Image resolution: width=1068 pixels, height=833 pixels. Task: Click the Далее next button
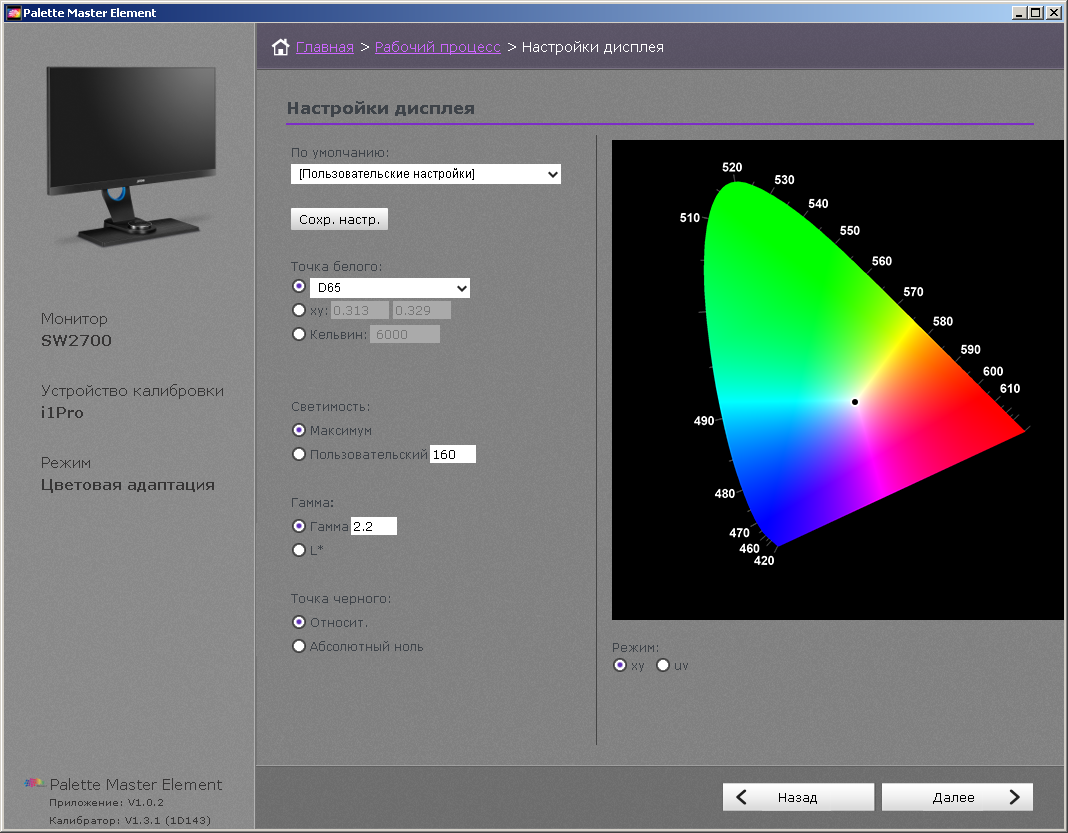[957, 797]
